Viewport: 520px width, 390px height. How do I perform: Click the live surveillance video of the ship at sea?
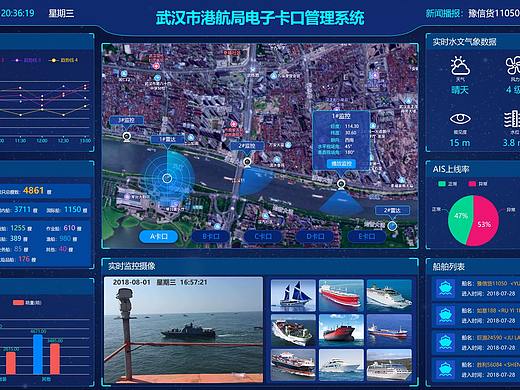[x=183, y=330]
